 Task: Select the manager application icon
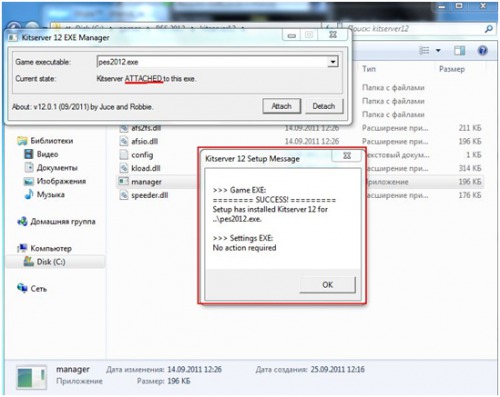point(124,181)
